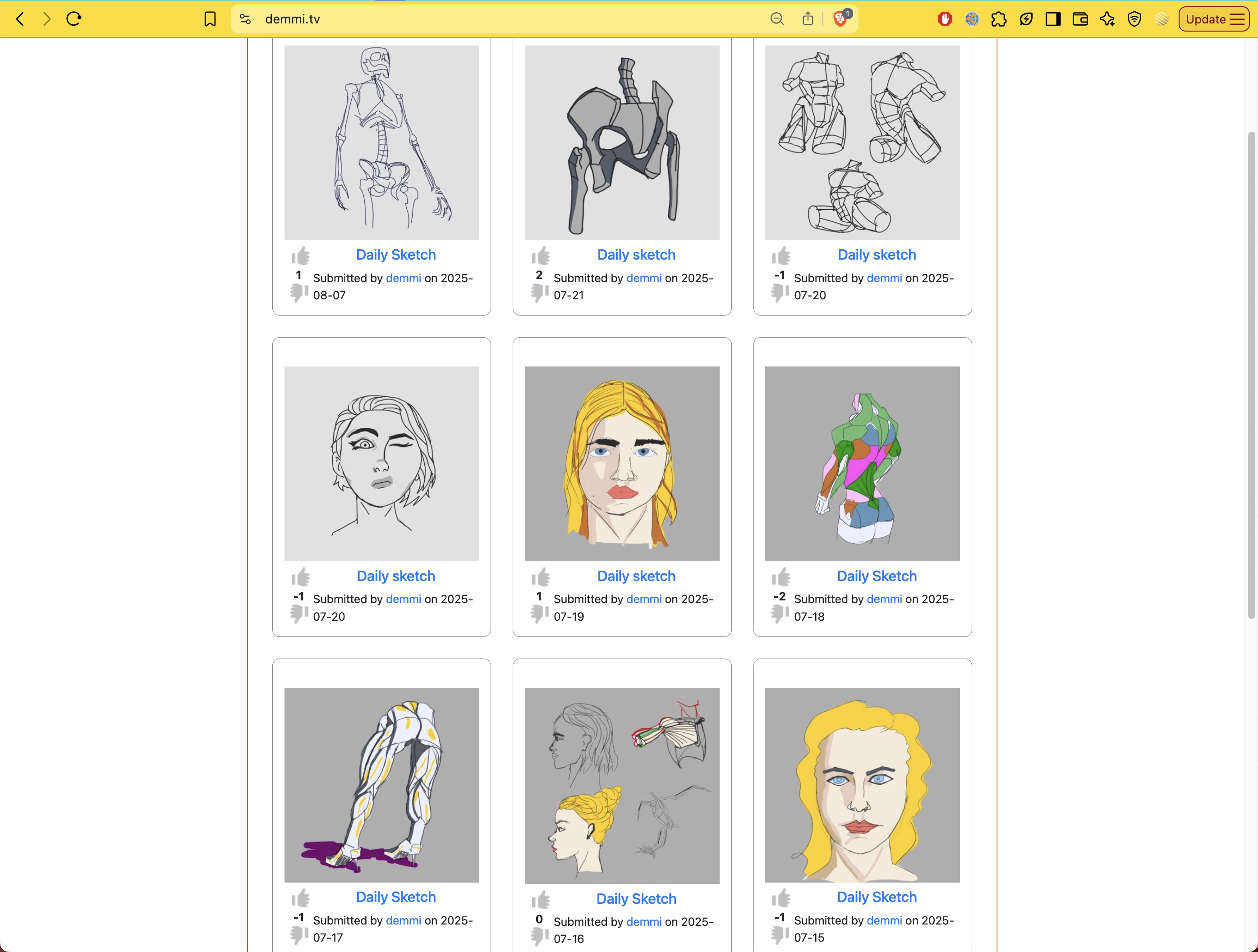Open the Update hamburger menu
This screenshot has height=952, width=1258.
pyautogui.click(x=1214, y=19)
